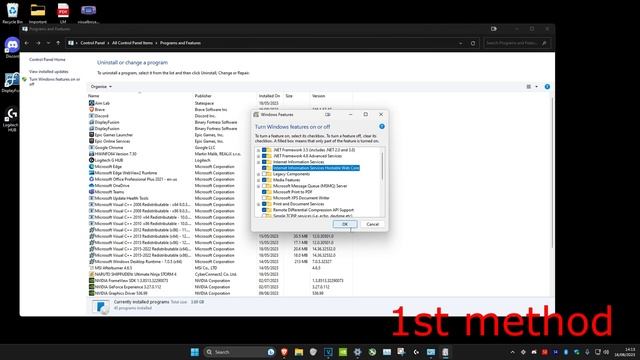640x360 pixels.
Task: Open the Discord desktop shortcut
Action: click(12, 47)
